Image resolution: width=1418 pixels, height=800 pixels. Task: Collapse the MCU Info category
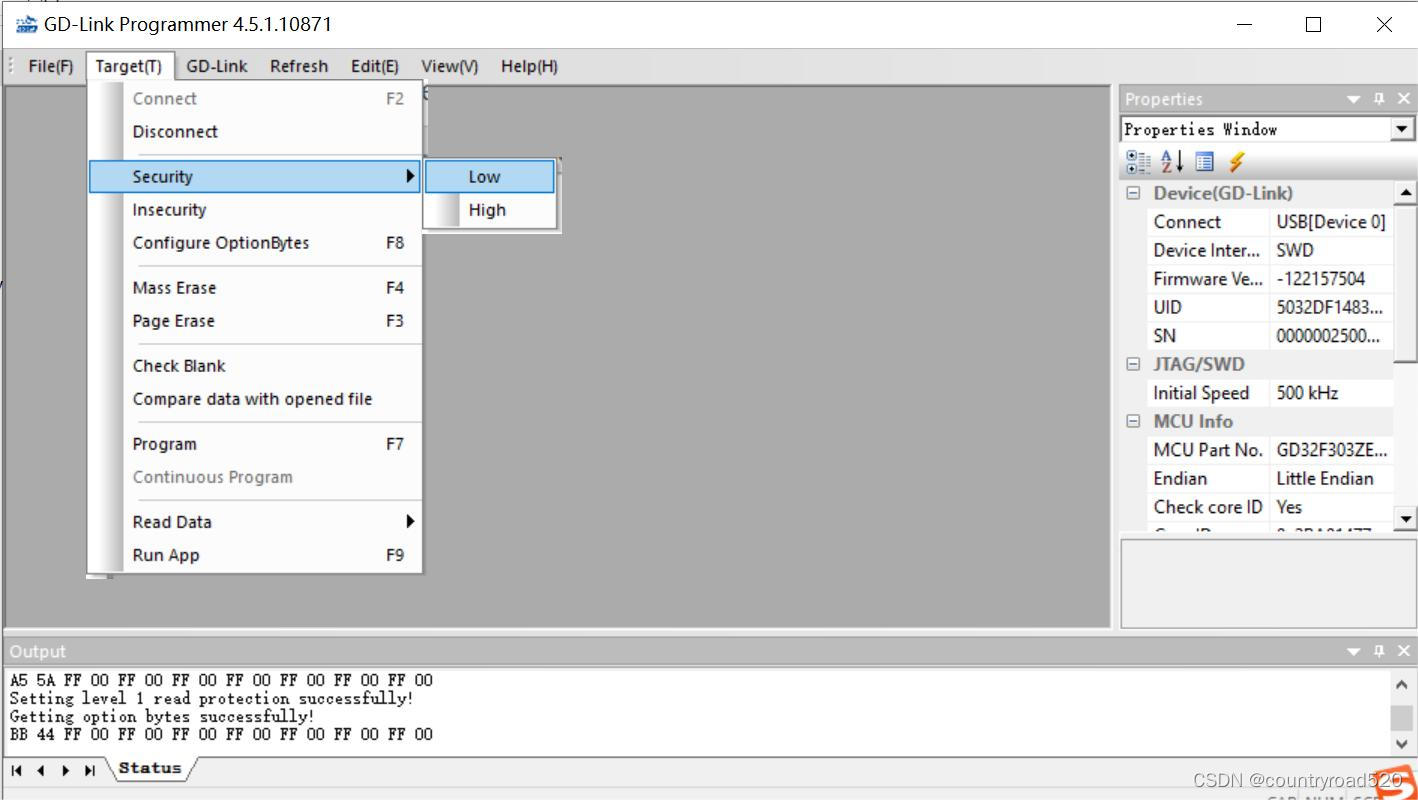(x=1133, y=421)
